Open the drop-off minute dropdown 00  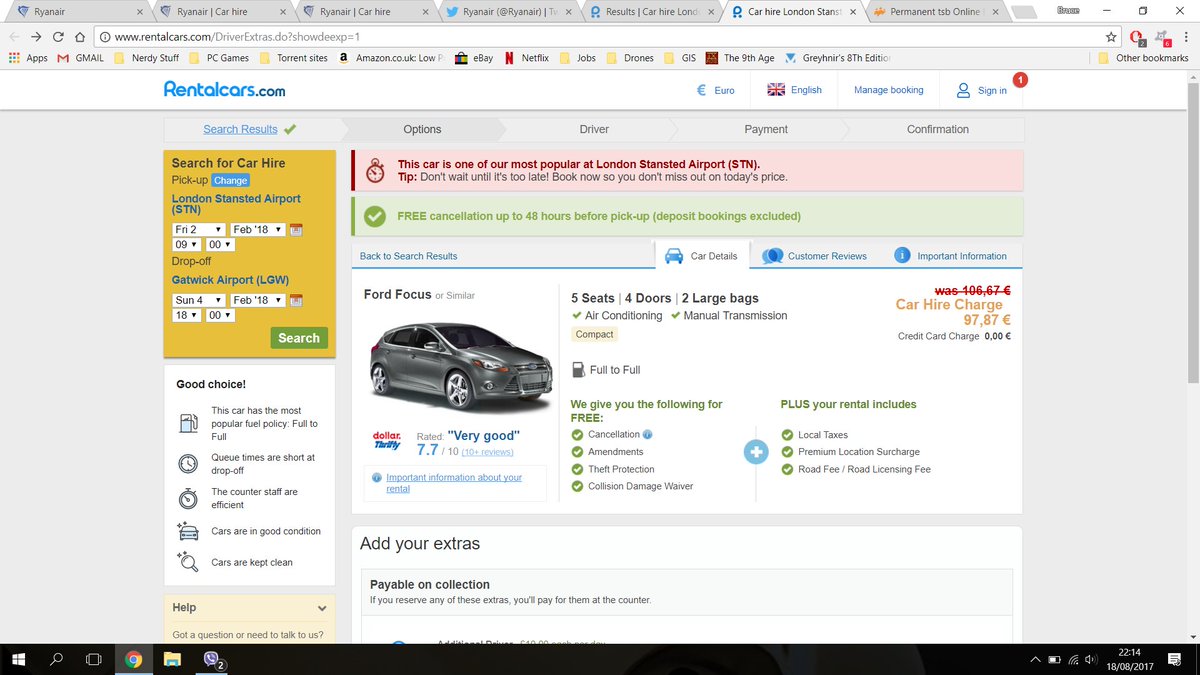(220, 315)
